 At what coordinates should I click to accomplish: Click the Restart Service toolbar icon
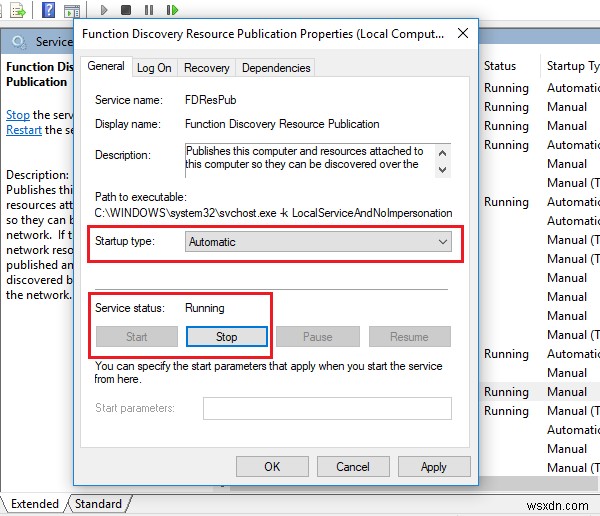173,10
